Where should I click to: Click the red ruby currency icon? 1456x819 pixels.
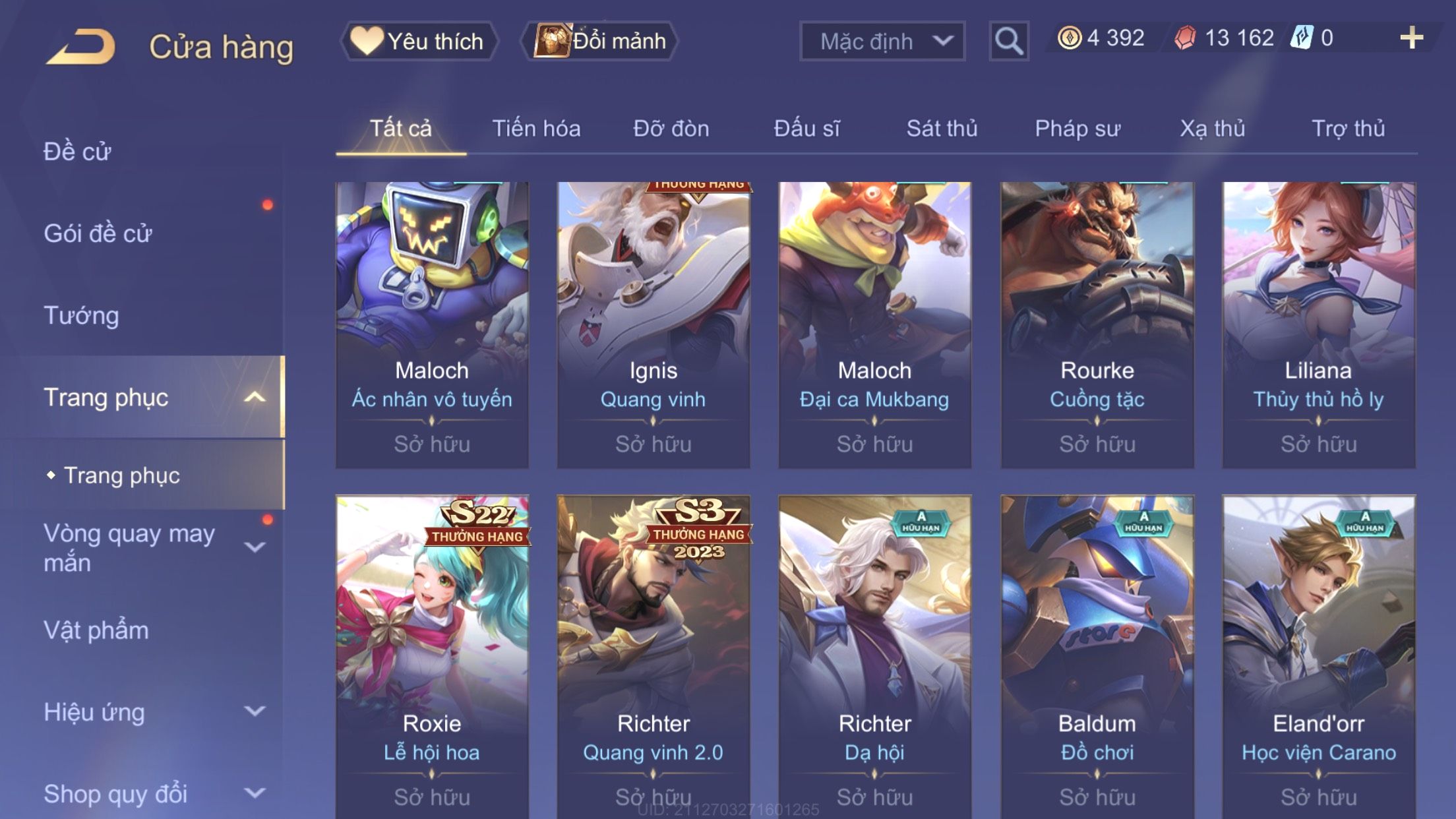pyautogui.click(x=1185, y=38)
